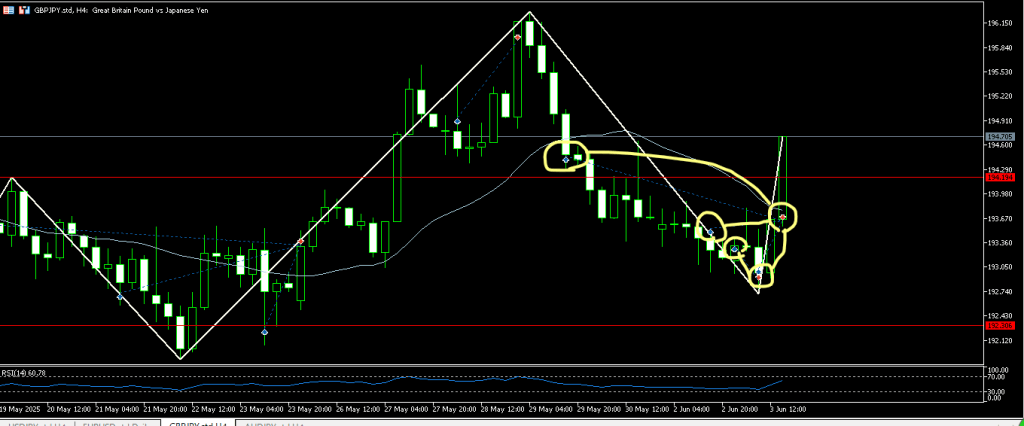
Task: Click the blue trade marker near 194.9 on 27 May
Action: pyautogui.click(x=457, y=121)
